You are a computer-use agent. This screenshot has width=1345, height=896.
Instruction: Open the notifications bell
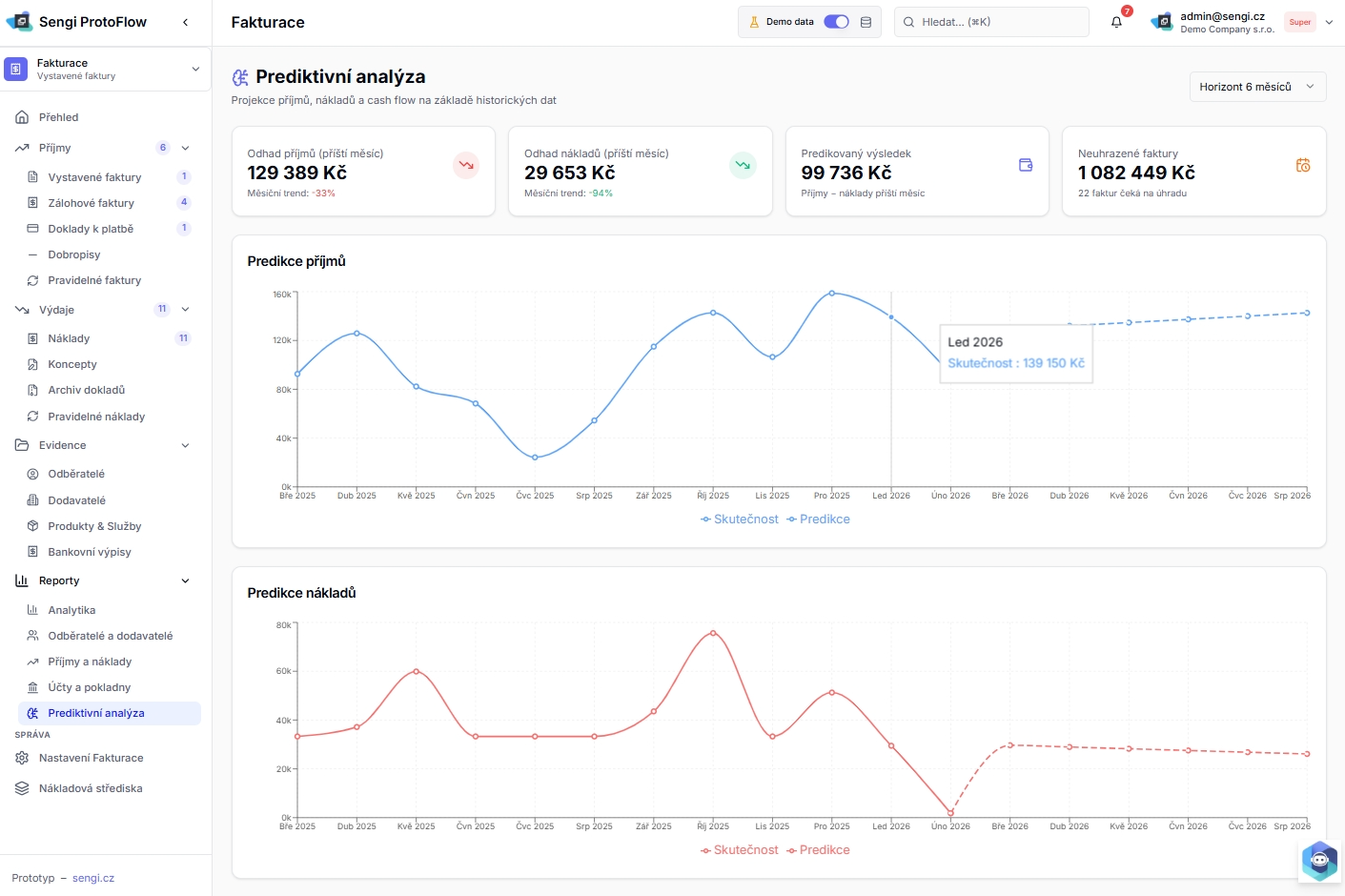point(1116,22)
